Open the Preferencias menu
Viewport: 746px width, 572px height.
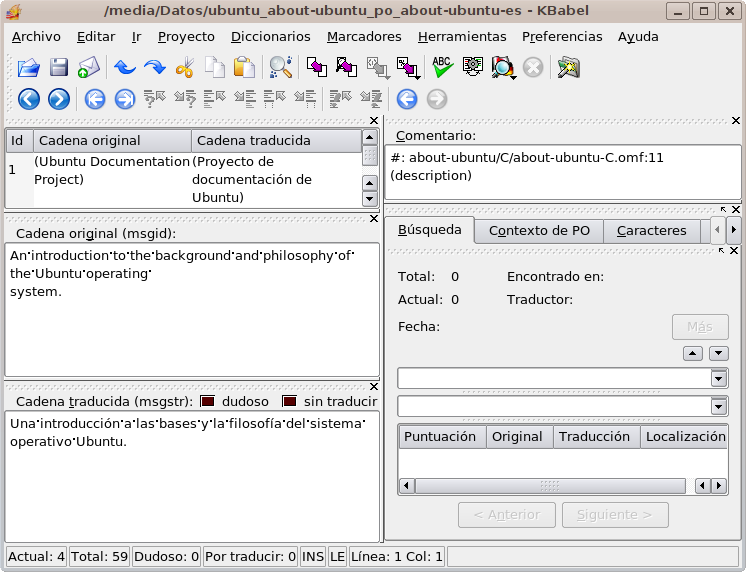click(x=562, y=37)
